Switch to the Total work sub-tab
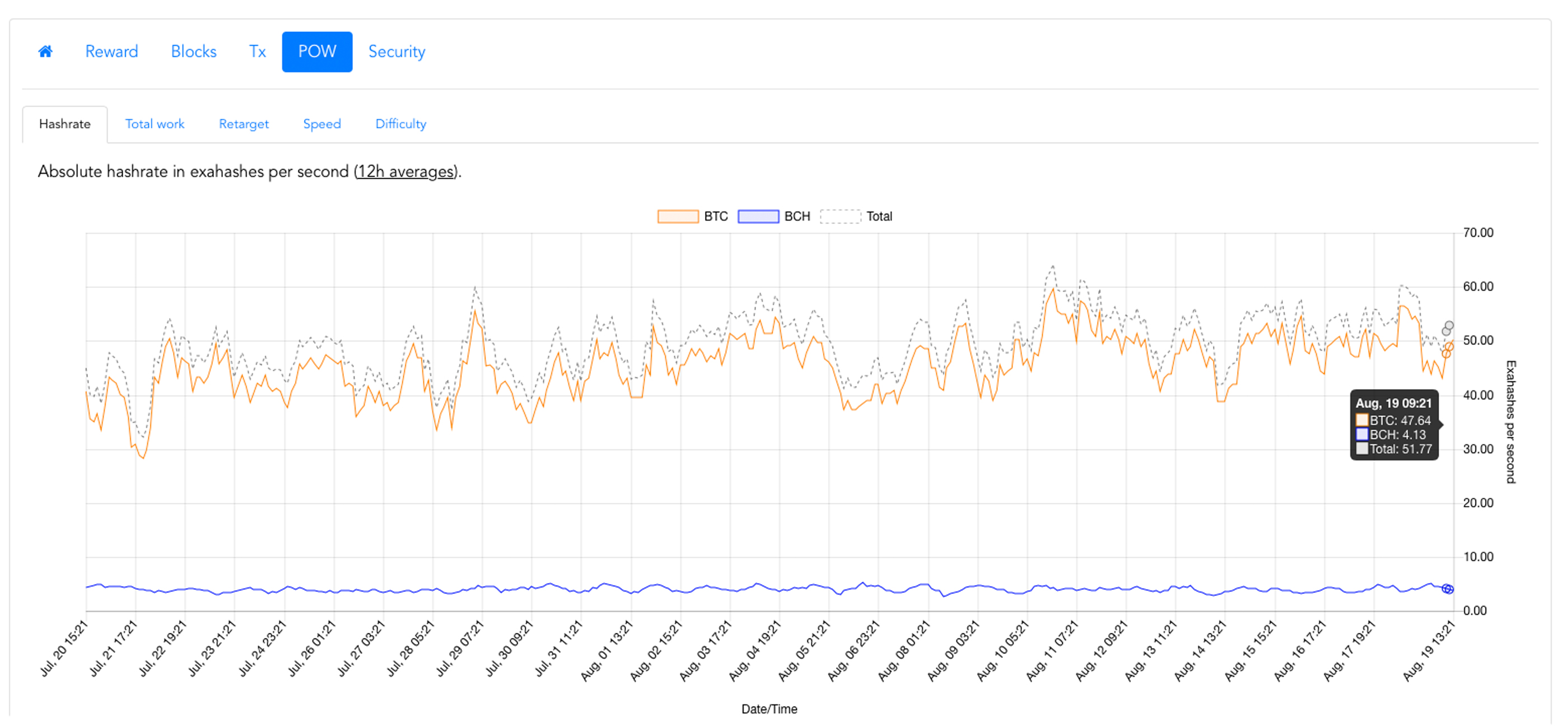 pyautogui.click(x=155, y=124)
